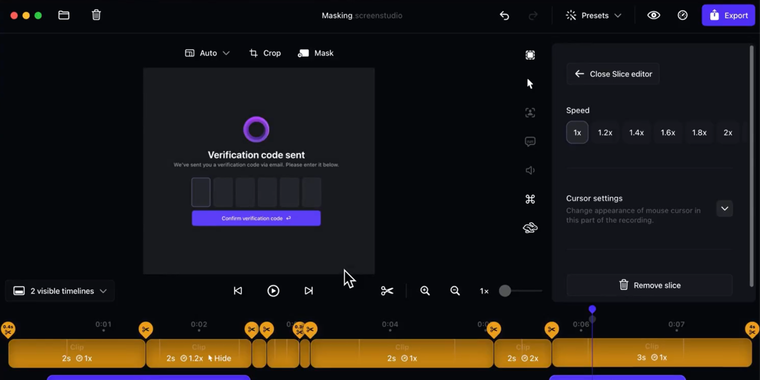The height and width of the screenshot is (380, 760).
Task: Click the 1× zoom level label
Action: pyautogui.click(x=484, y=291)
